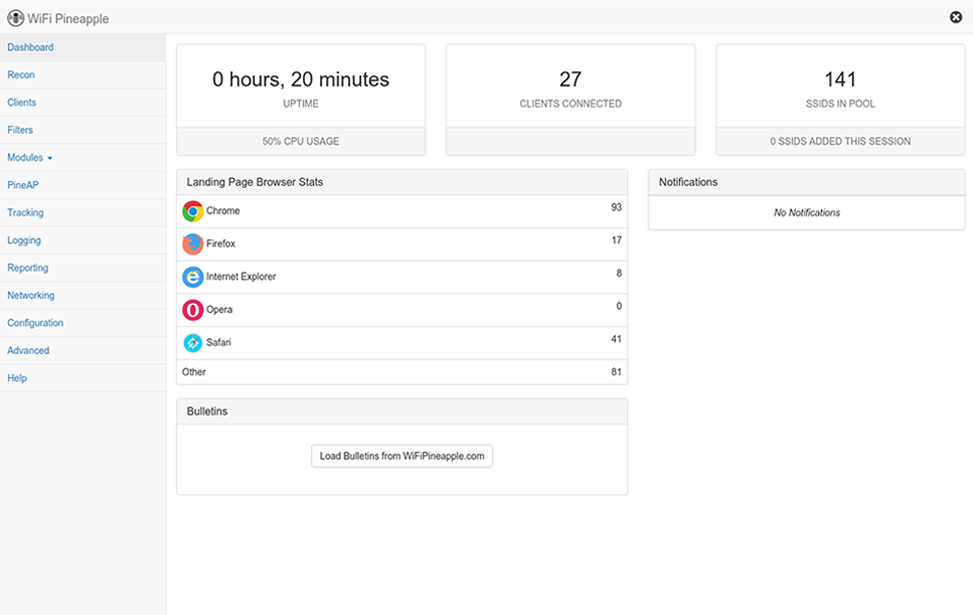The width and height of the screenshot is (973, 615).
Task: Go to Configuration settings
Action: (35, 323)
